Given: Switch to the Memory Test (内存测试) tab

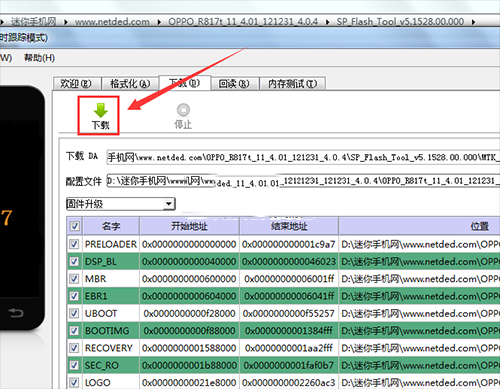Looking at the screenshot, I should point(293,83).
